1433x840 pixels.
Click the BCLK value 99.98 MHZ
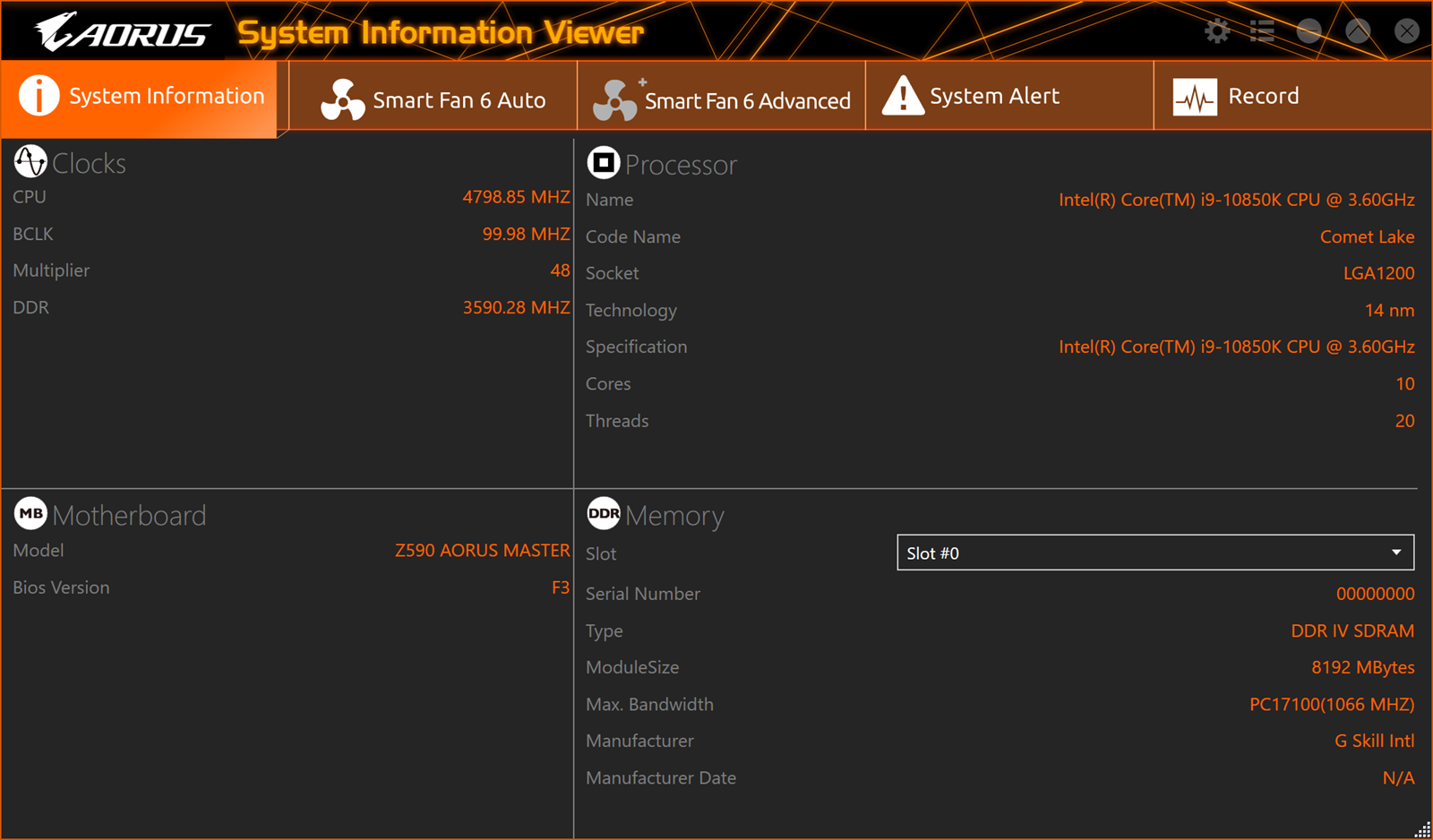(526, 234)
